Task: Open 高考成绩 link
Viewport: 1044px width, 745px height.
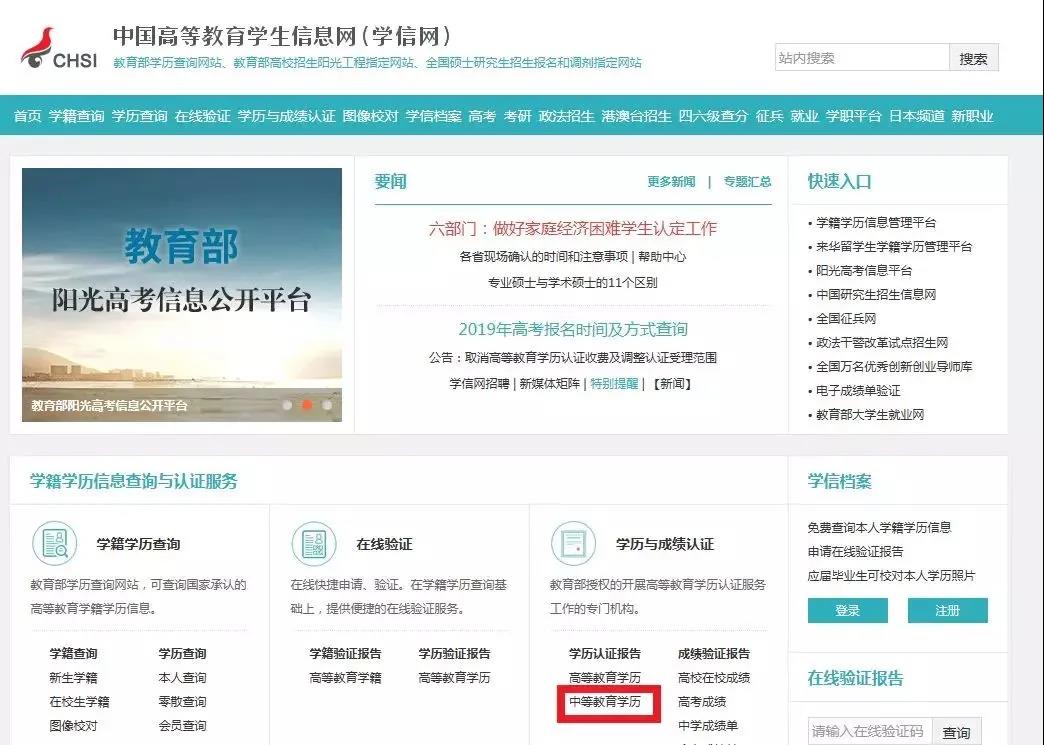Action: (x=702, y=702)
